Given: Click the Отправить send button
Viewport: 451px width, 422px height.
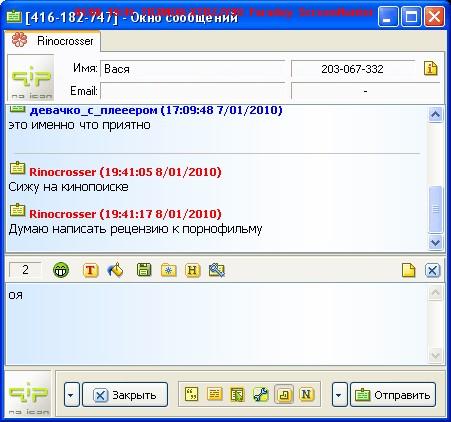Looking at the screenshot, I should pyautogui.click(x=393, y=395).
